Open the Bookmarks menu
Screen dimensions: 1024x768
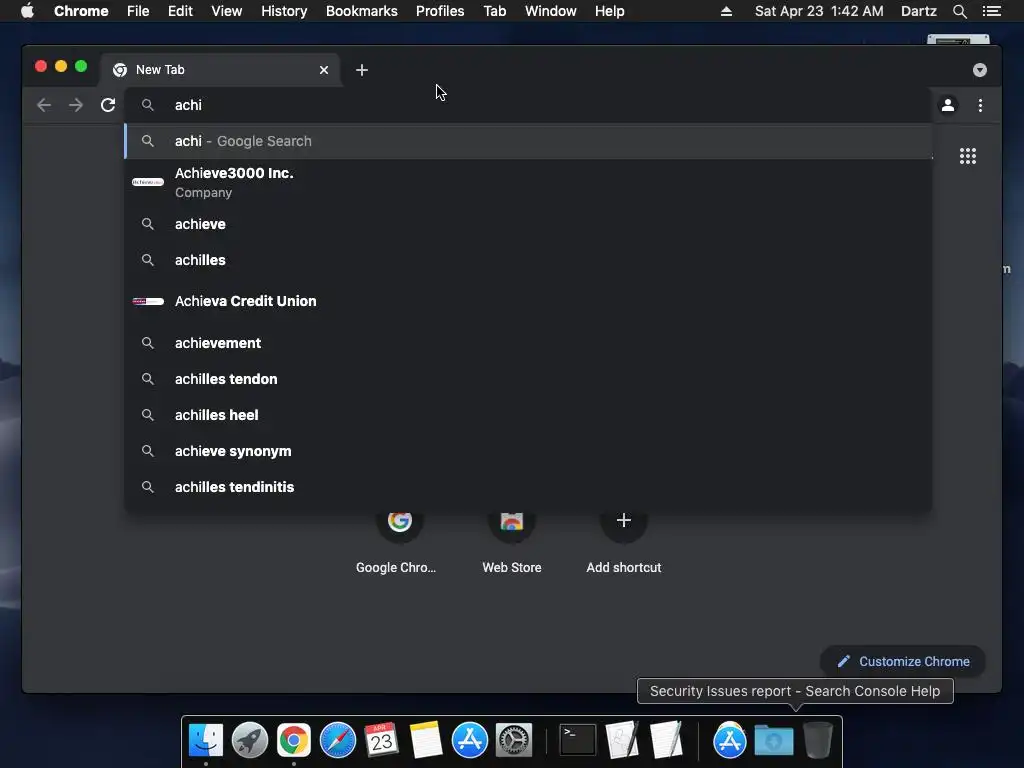[362, 11]
